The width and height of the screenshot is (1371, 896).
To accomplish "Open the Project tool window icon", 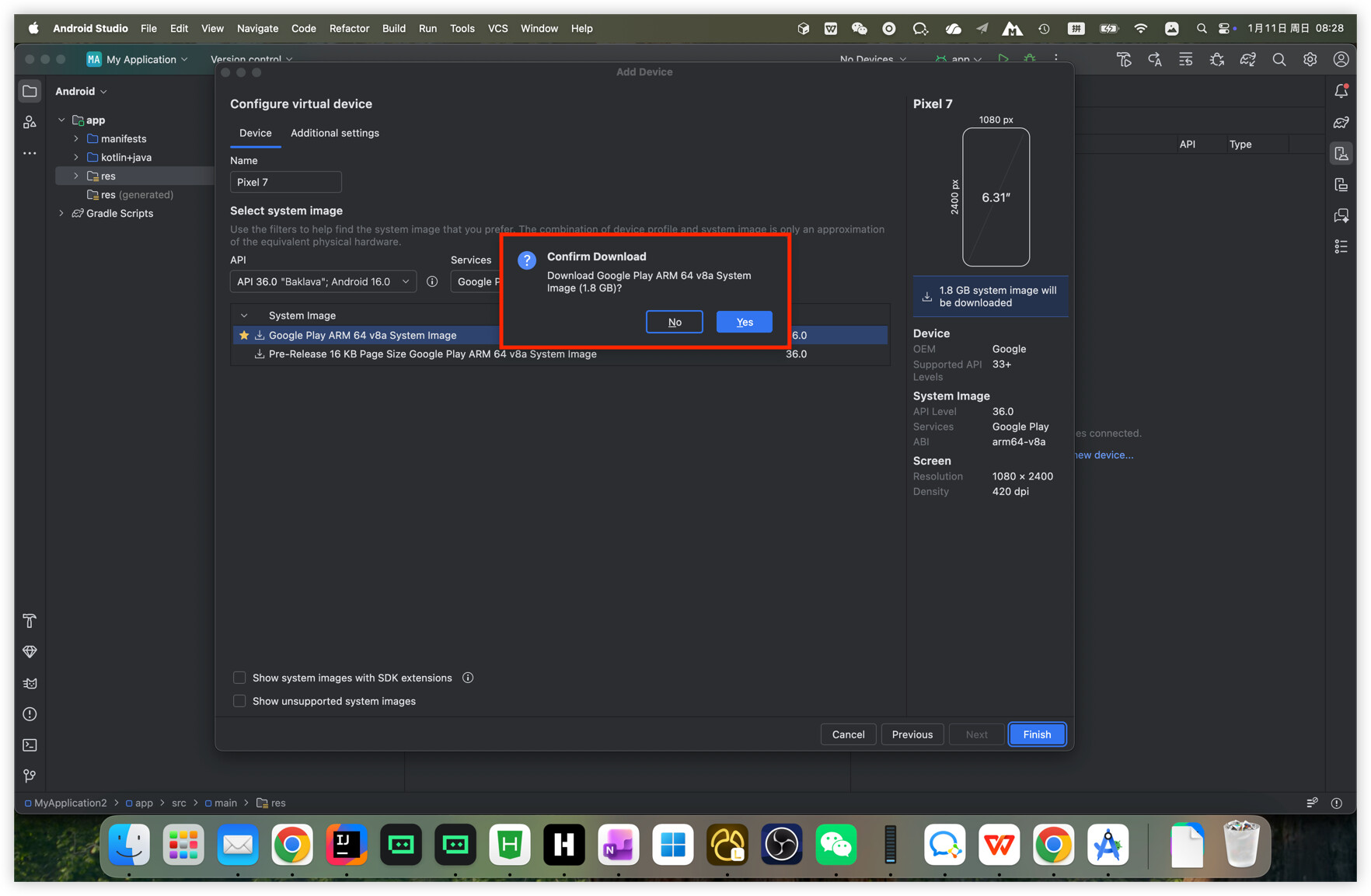I will (x=30, y=92).
